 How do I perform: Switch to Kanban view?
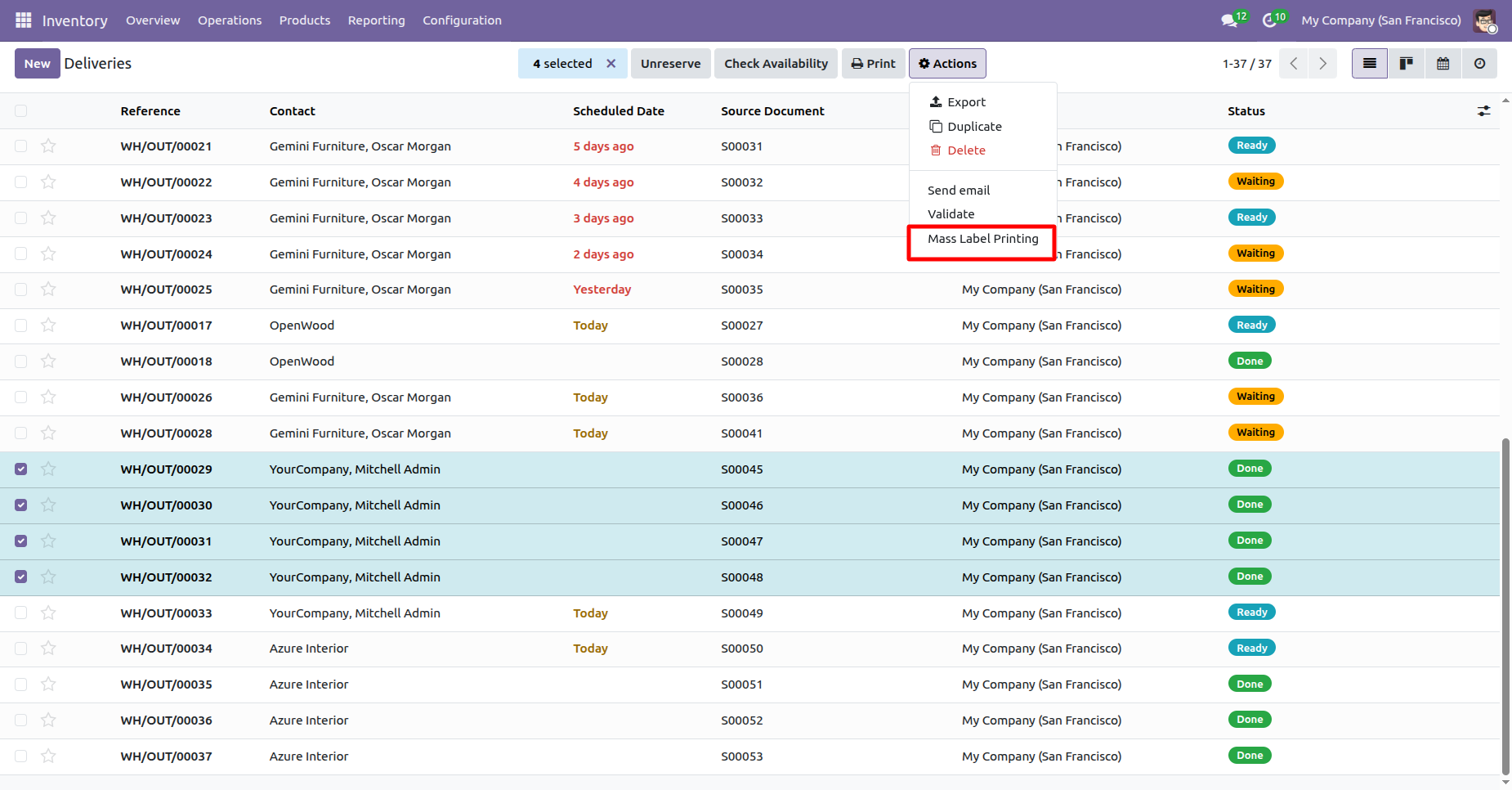click(x=1406, y=64)
